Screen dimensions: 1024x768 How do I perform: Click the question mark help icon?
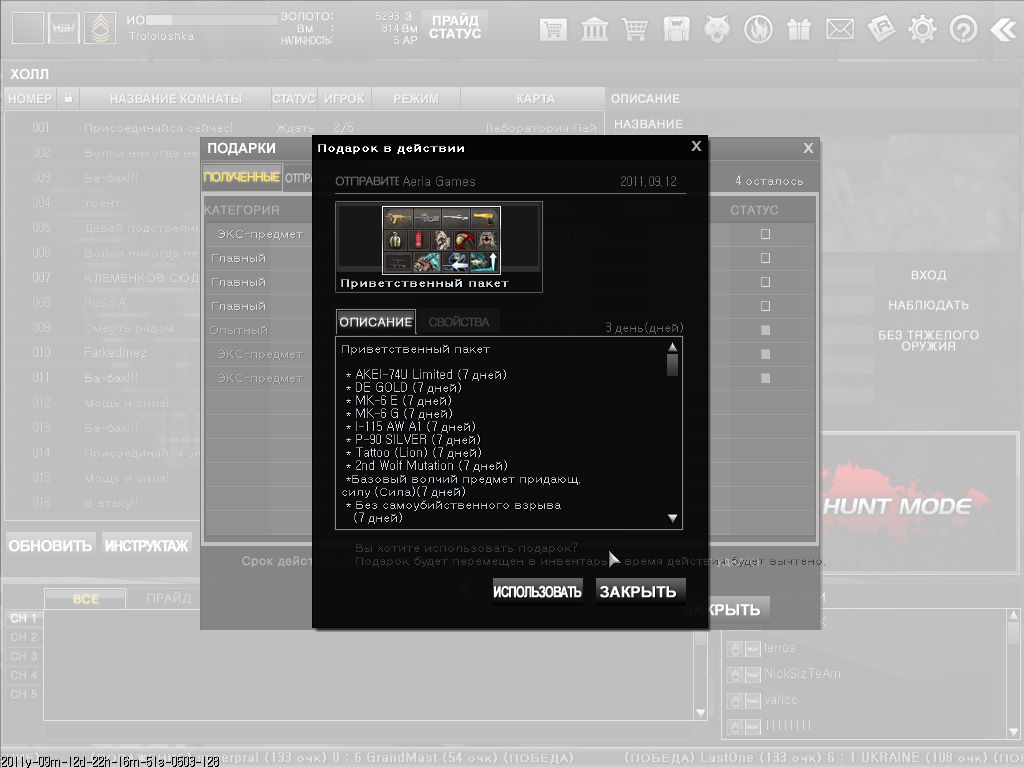coord(963,29)
